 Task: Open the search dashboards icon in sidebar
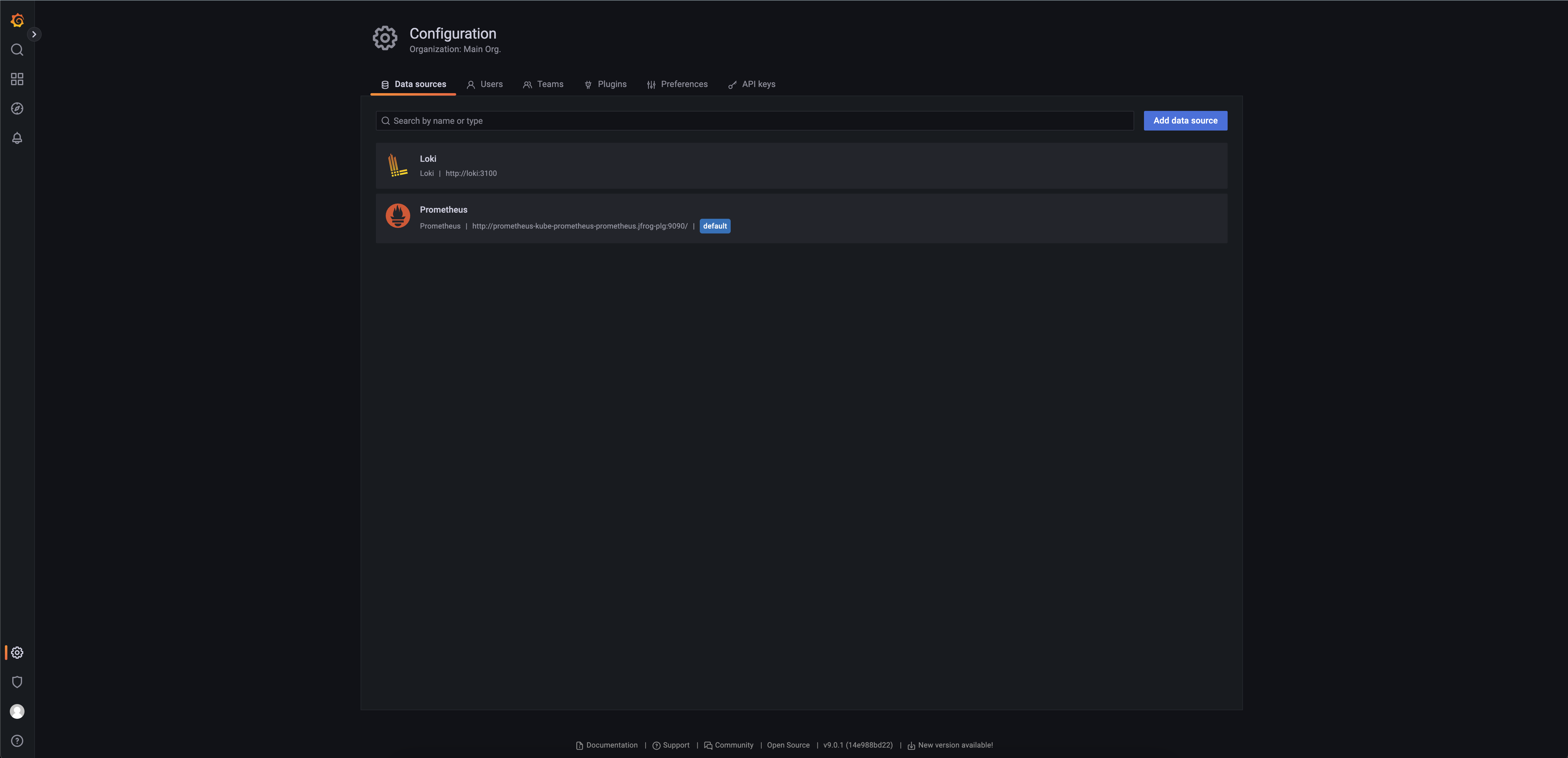17,50
